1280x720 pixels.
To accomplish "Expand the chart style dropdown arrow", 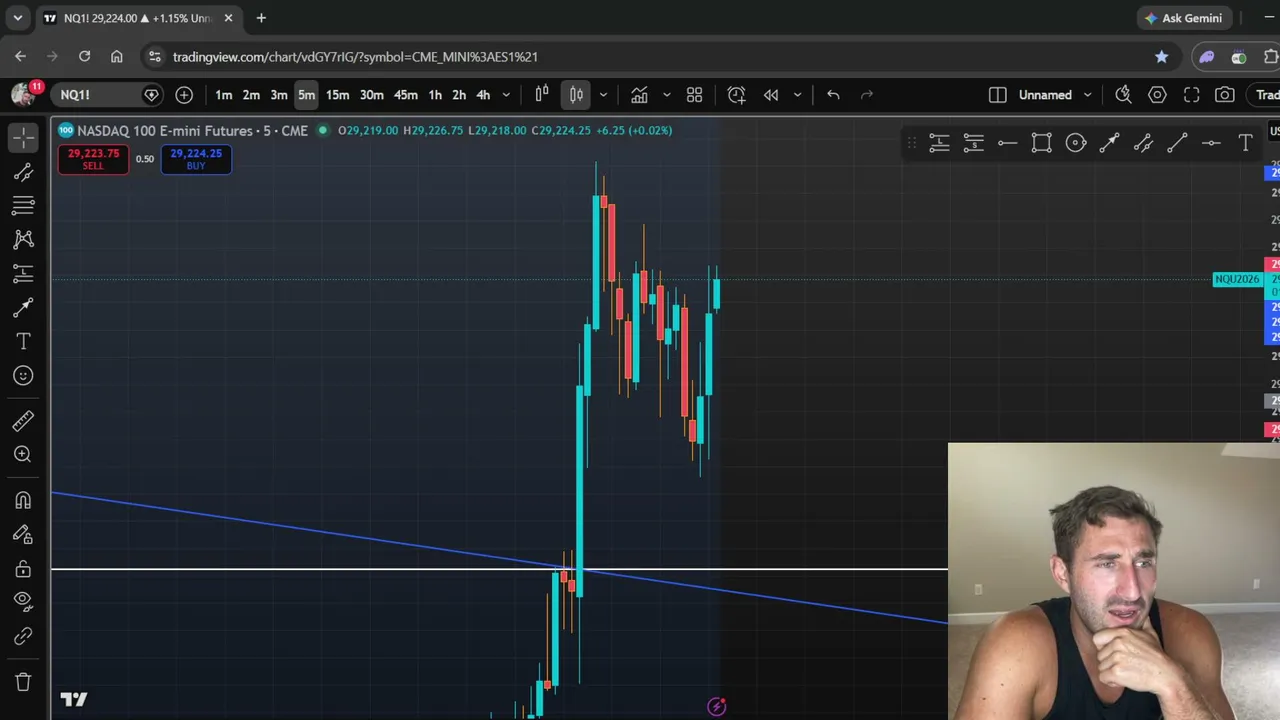I will coord(602,95).
